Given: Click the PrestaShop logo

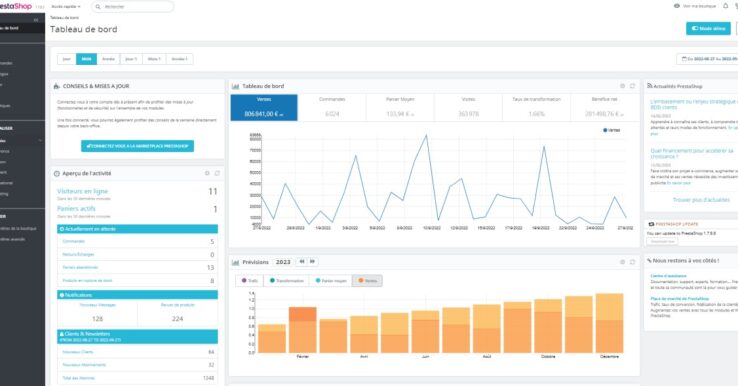Looking at the screenshot, I should (16, 6).
